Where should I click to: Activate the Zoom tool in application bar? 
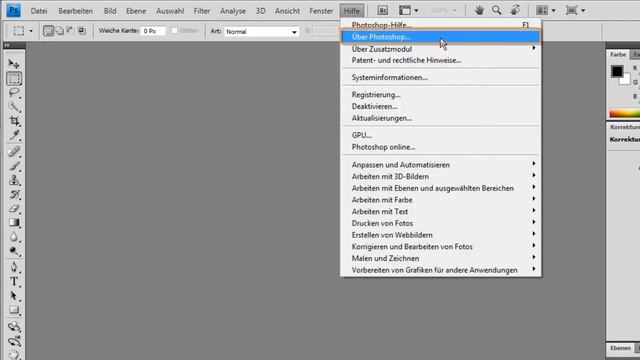(496, 11)
